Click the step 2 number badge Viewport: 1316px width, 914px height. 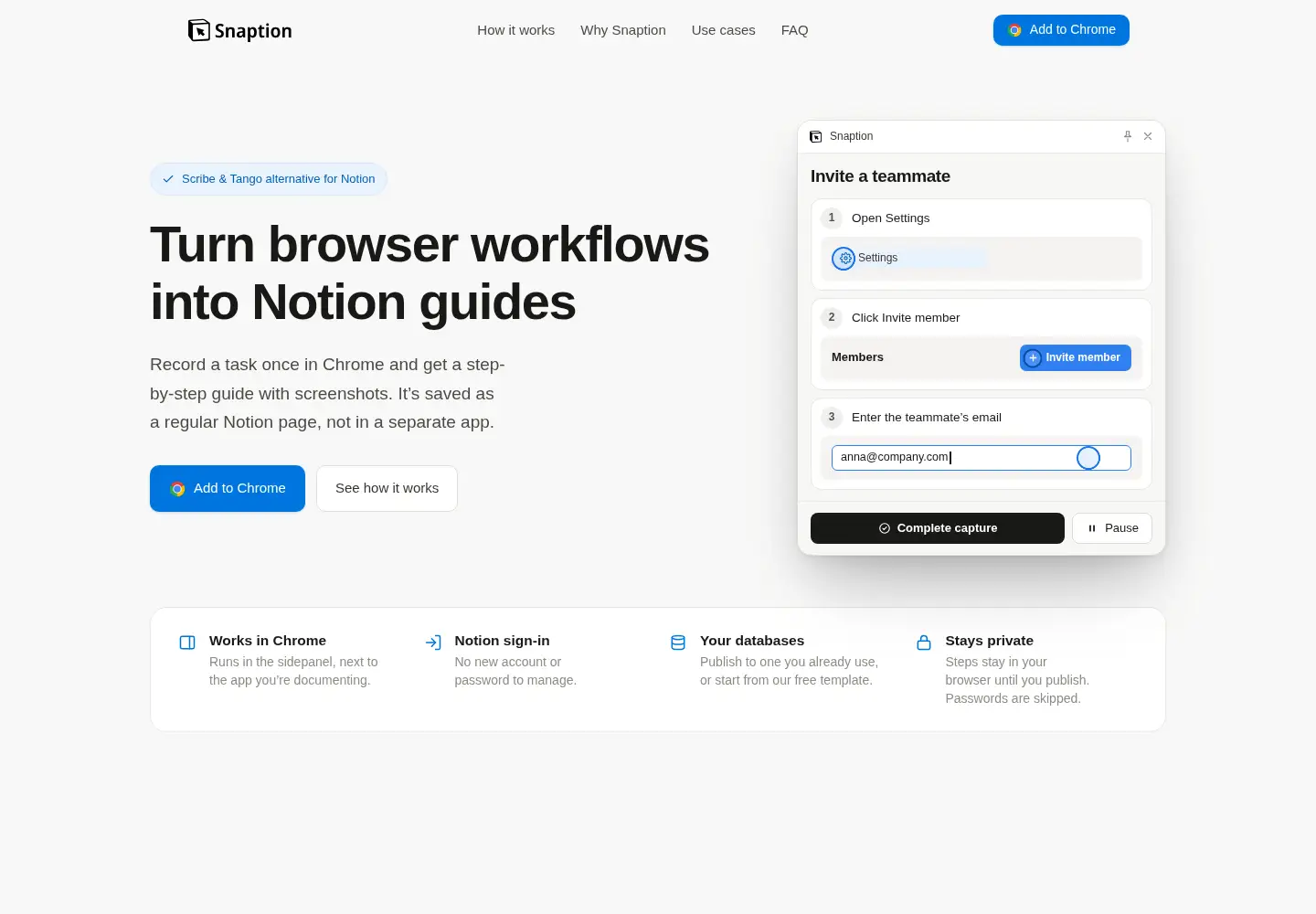coord(832,317)
